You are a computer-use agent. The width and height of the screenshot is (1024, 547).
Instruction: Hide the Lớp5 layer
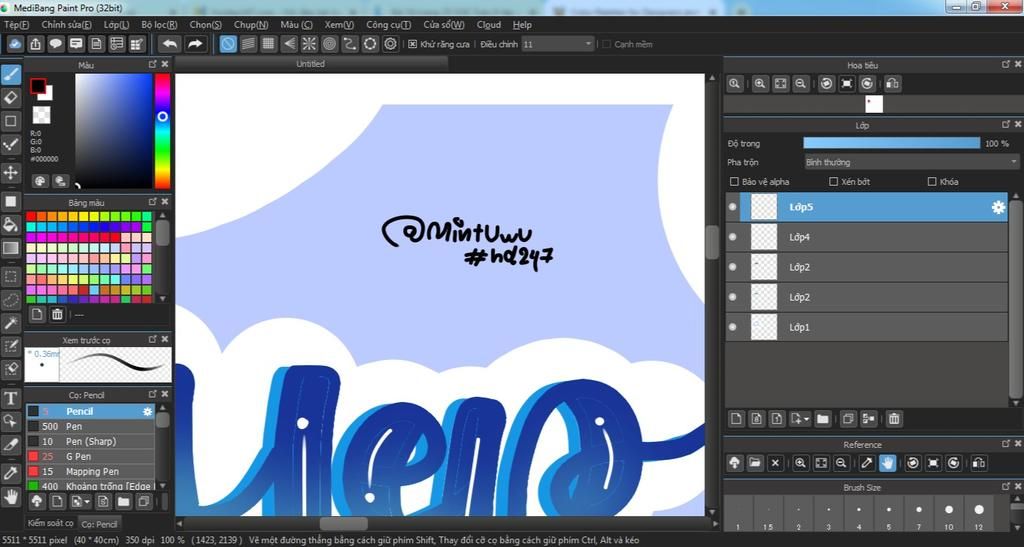[x=733, y=207]
